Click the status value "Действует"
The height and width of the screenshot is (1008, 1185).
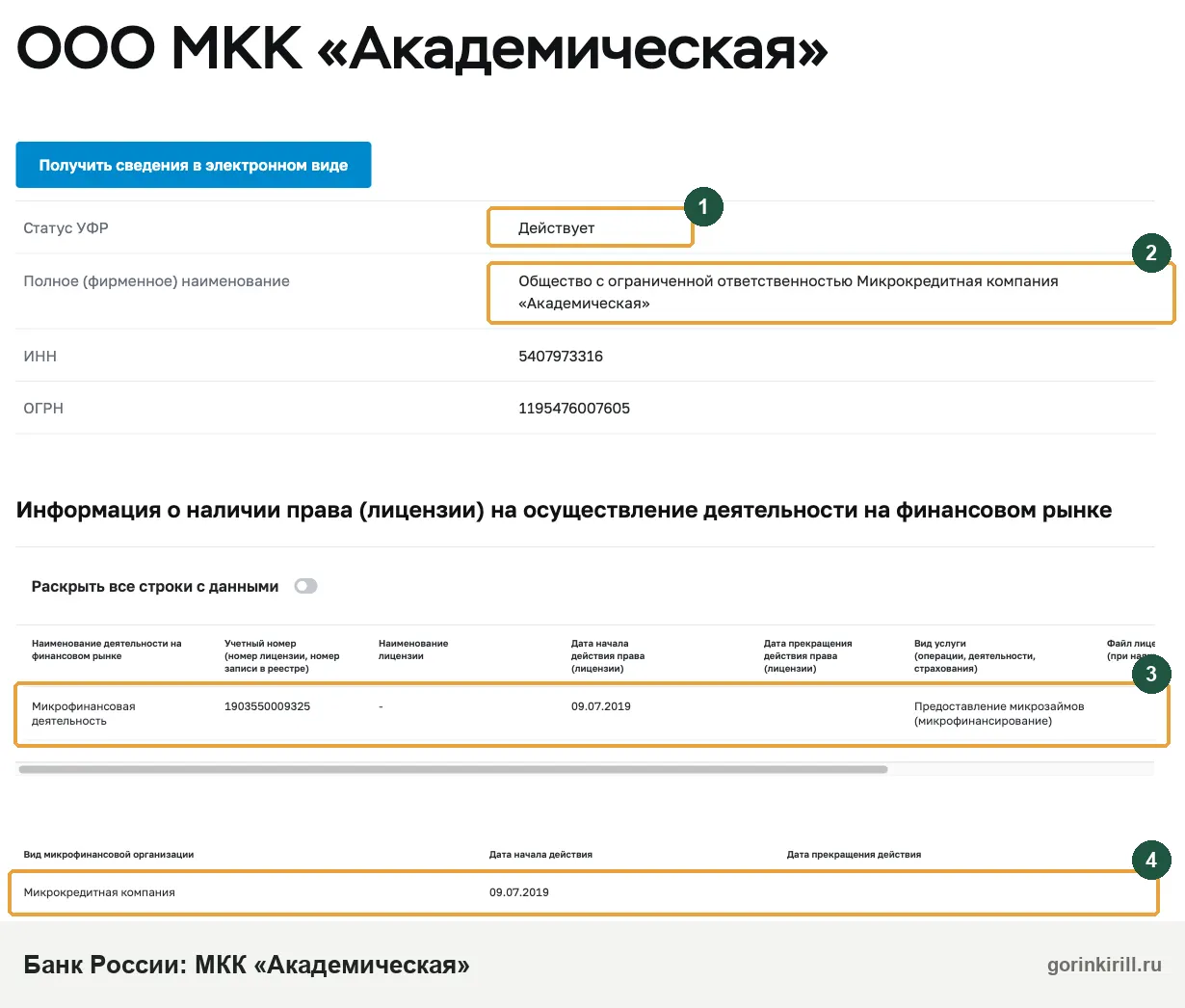(557, 228)
